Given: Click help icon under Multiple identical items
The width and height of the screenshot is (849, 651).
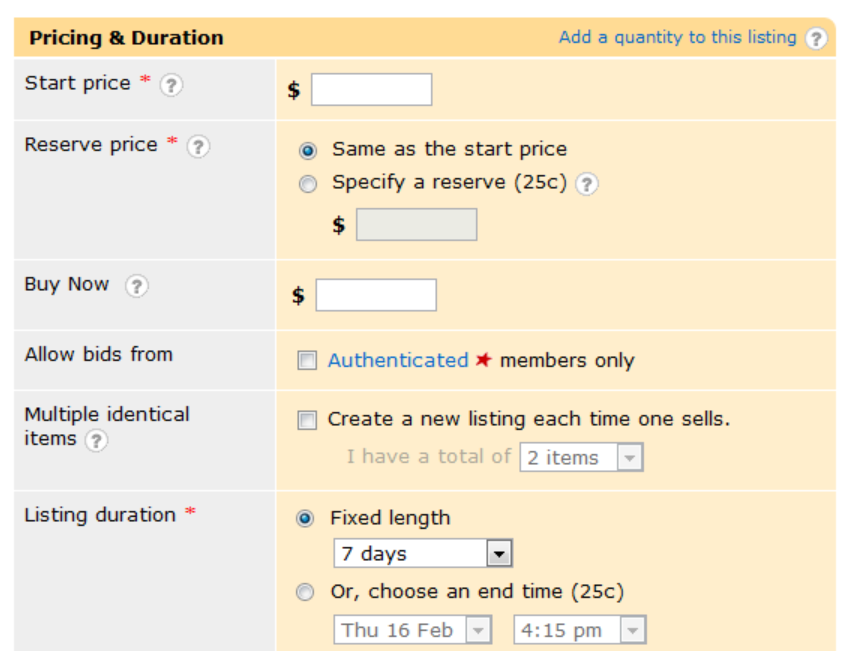Looking at the screenshot, I should coord(96,441).
